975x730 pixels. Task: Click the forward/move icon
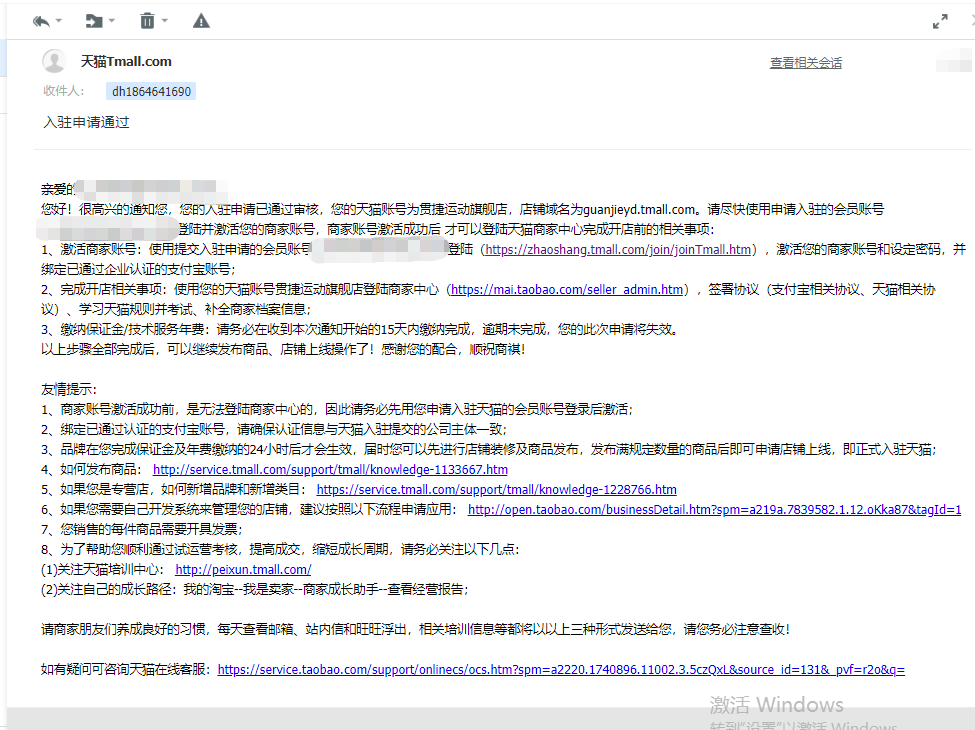(94, 22)
